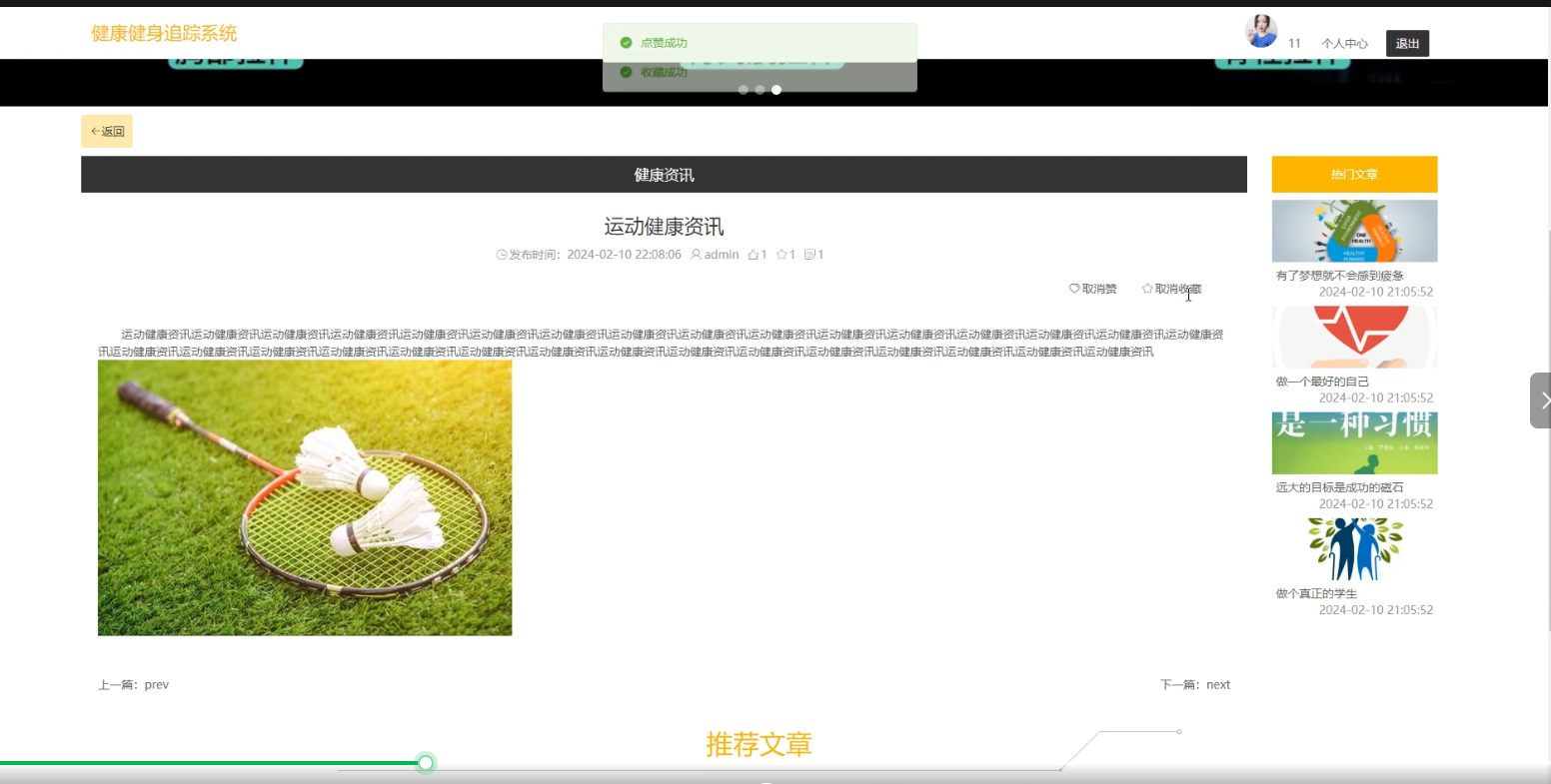Click the 健康资讯 section header bar
1551x784 pixels.
(664, 174)
